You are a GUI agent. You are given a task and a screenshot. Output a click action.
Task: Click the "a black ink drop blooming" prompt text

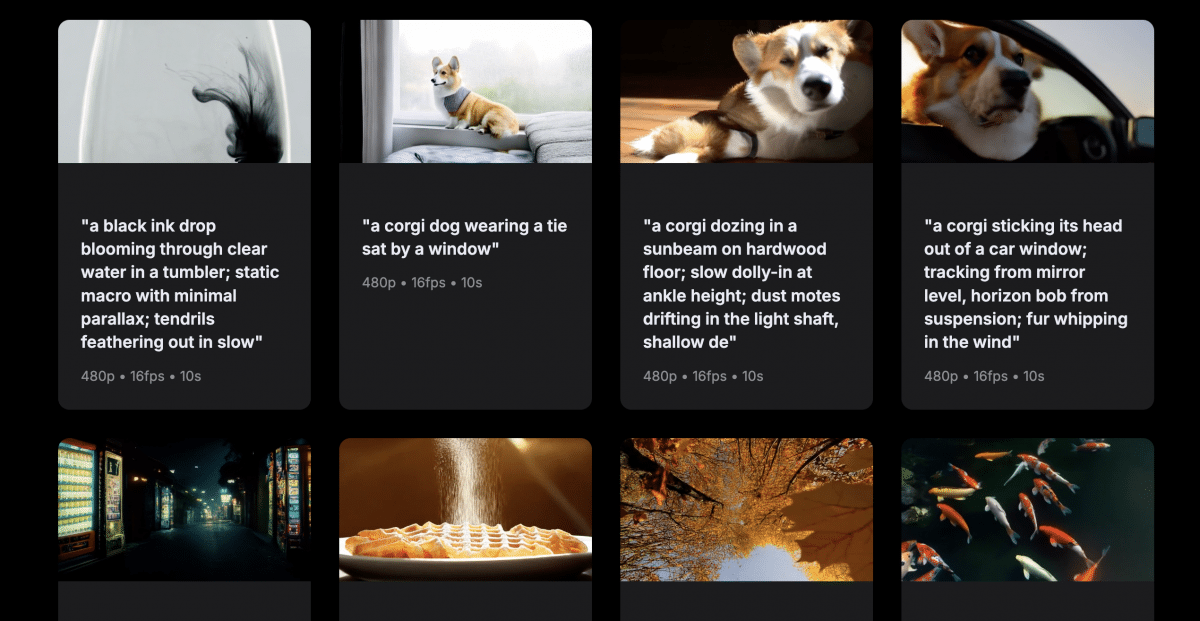coord(180,284)
